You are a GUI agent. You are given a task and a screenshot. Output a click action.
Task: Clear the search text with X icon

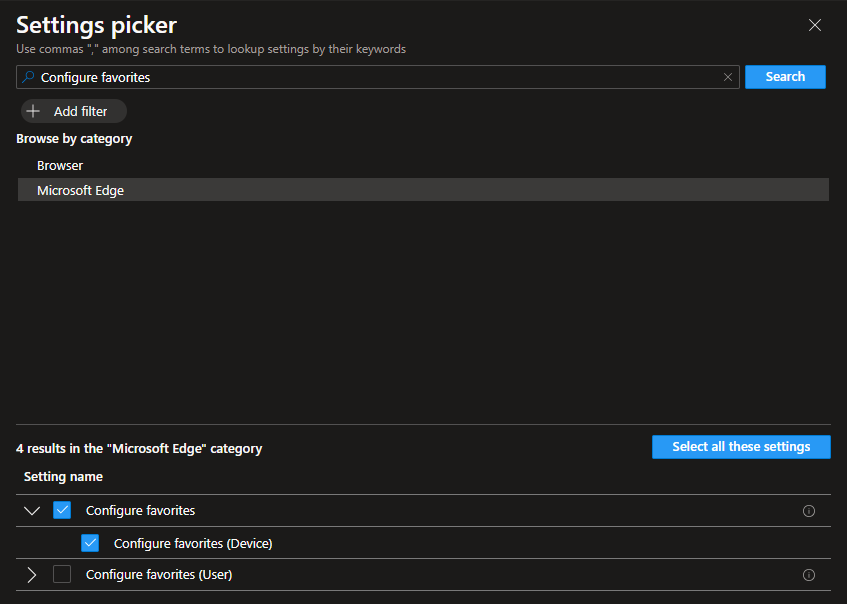click(728, 77)
